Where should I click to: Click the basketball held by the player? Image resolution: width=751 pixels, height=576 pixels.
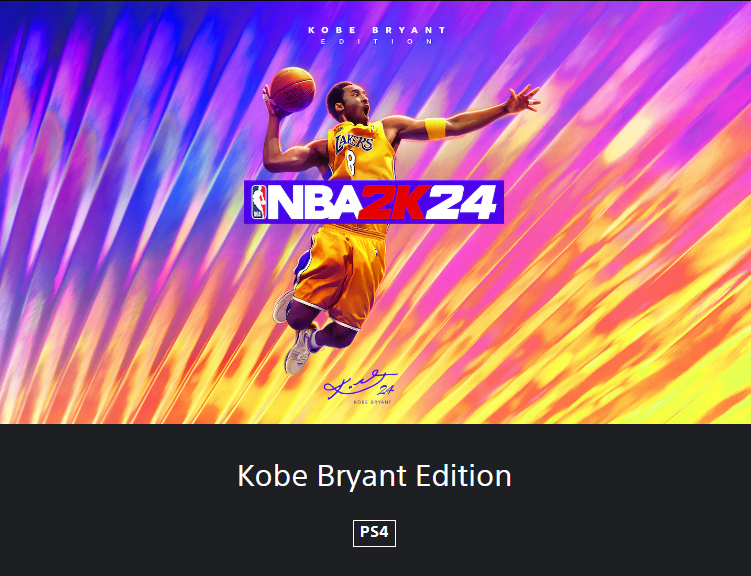click(293, 90)
